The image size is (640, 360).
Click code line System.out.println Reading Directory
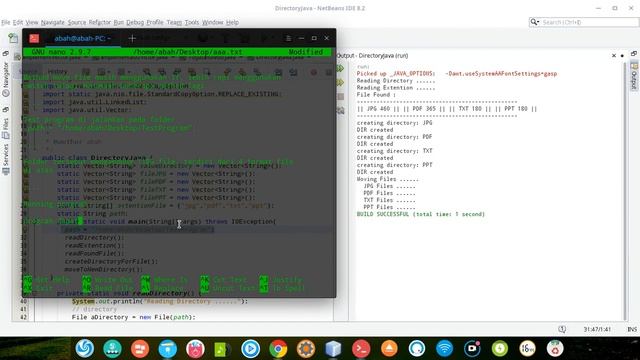[x=160, y=302]
